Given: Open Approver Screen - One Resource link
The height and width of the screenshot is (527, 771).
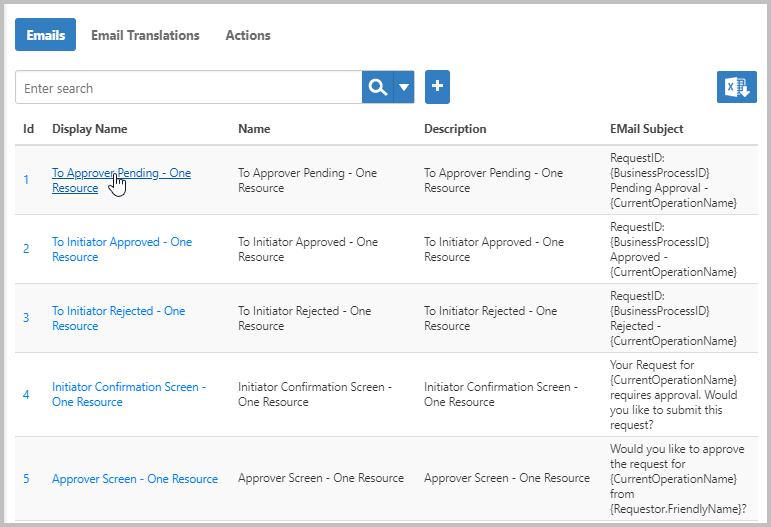Looking at the screenshot, I should (134, 479).
